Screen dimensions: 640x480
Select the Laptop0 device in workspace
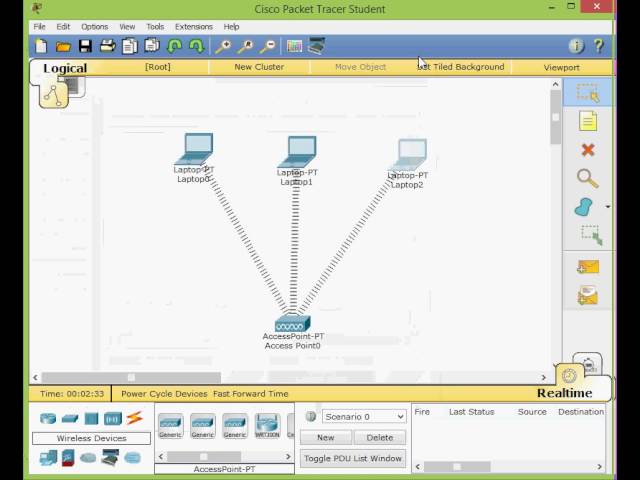pyautogui.click(x=194, y=149)
